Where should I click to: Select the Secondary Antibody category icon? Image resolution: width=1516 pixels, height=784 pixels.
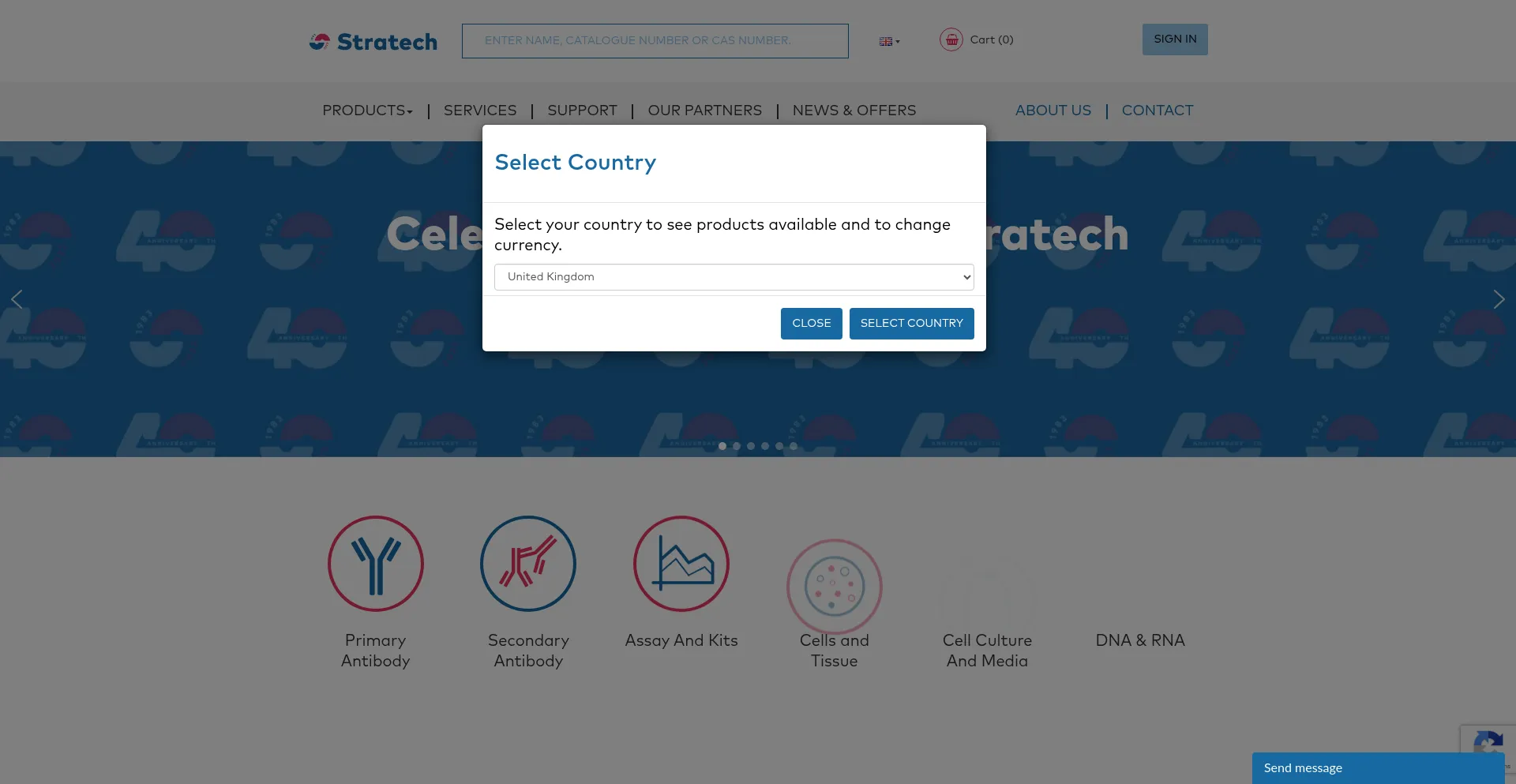click(527, 563)
